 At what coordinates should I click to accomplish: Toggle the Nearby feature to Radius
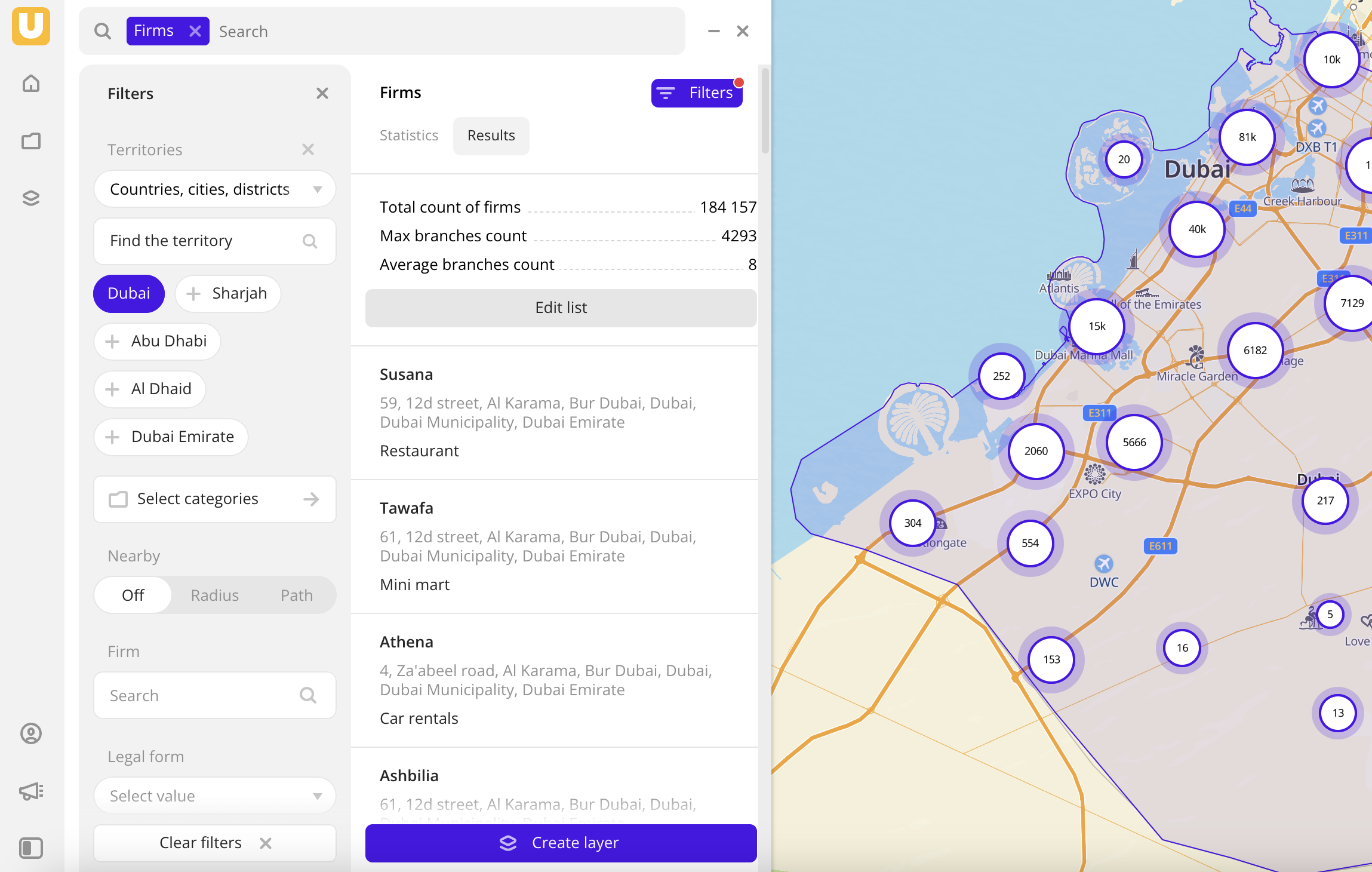(215, 594)
